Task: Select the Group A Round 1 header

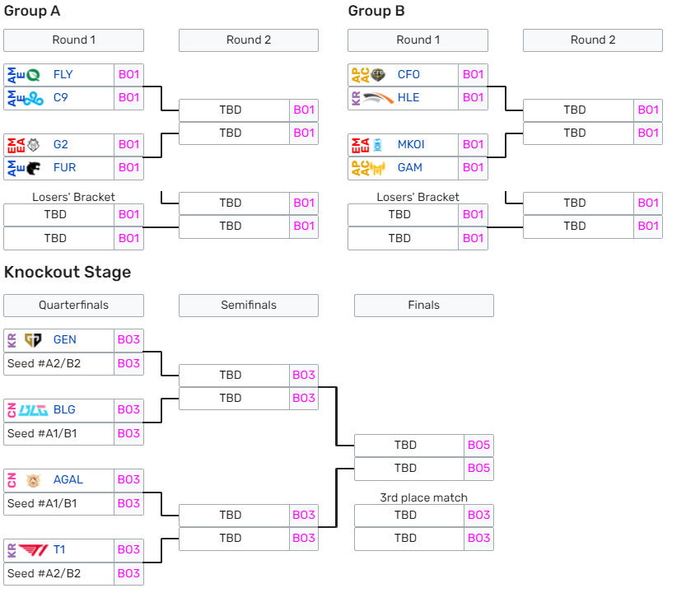Action: click(x=74, y=40)
